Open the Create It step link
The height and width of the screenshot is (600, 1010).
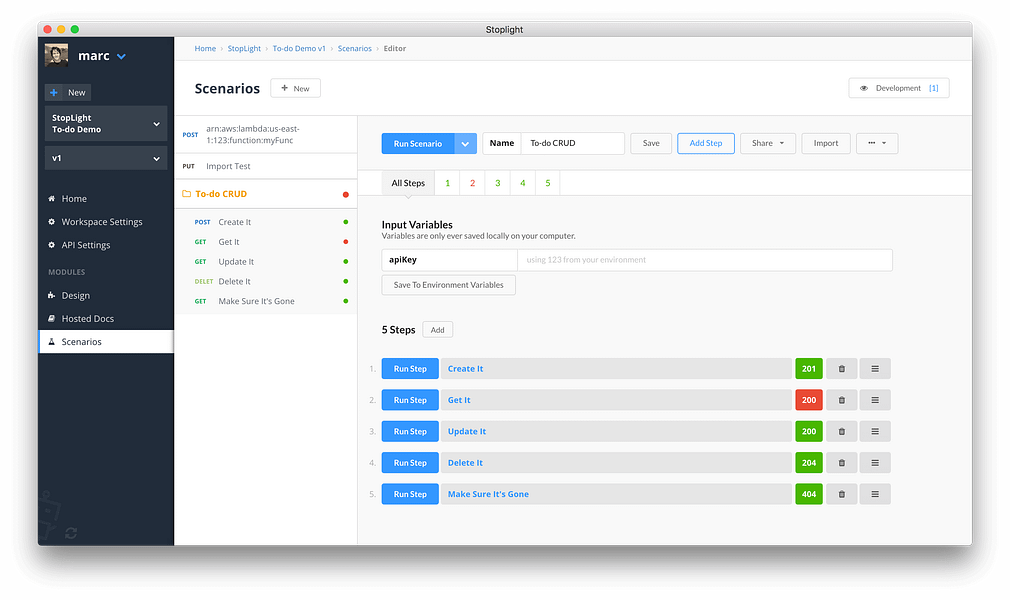coord(465,369)
